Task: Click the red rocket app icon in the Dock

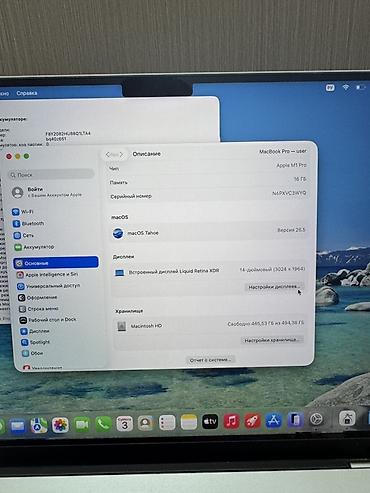Action: (253, 421)
